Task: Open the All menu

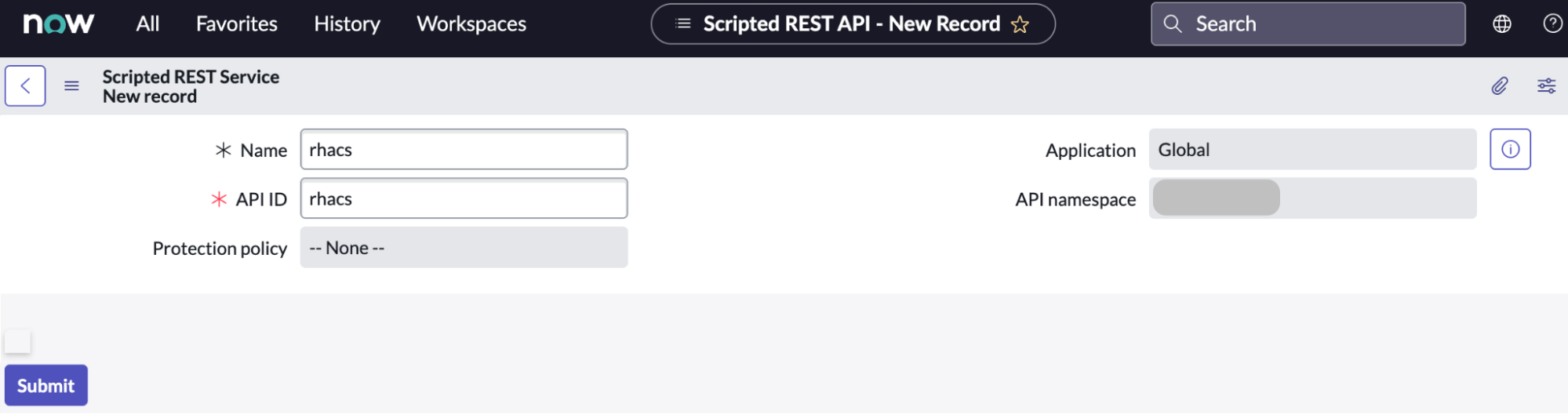Action: click(x=147, y=24)
